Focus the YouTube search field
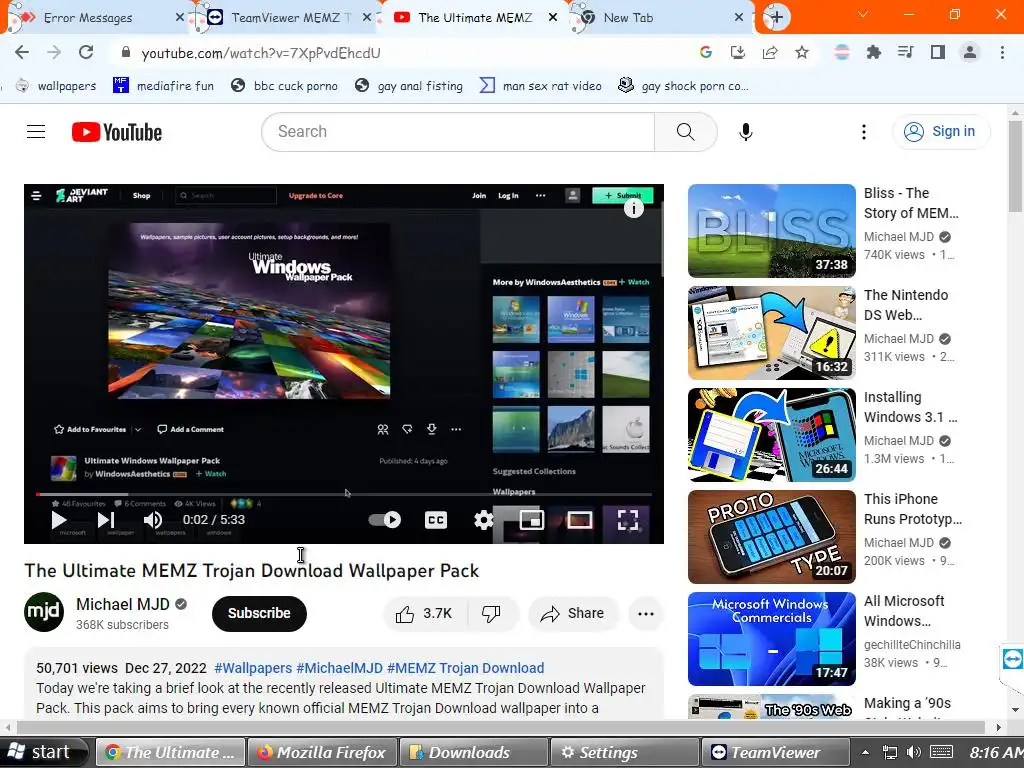Screen dimensions: 1024x768 click(458, 132)
